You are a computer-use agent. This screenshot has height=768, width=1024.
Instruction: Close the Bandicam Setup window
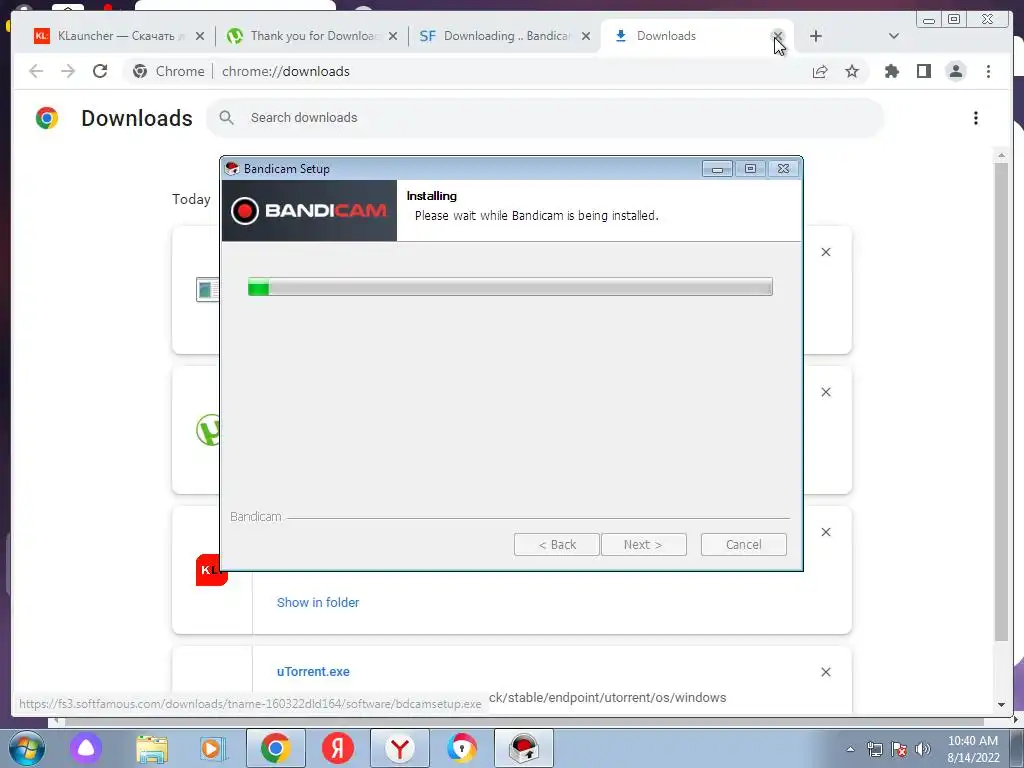(x=783, y=168)
